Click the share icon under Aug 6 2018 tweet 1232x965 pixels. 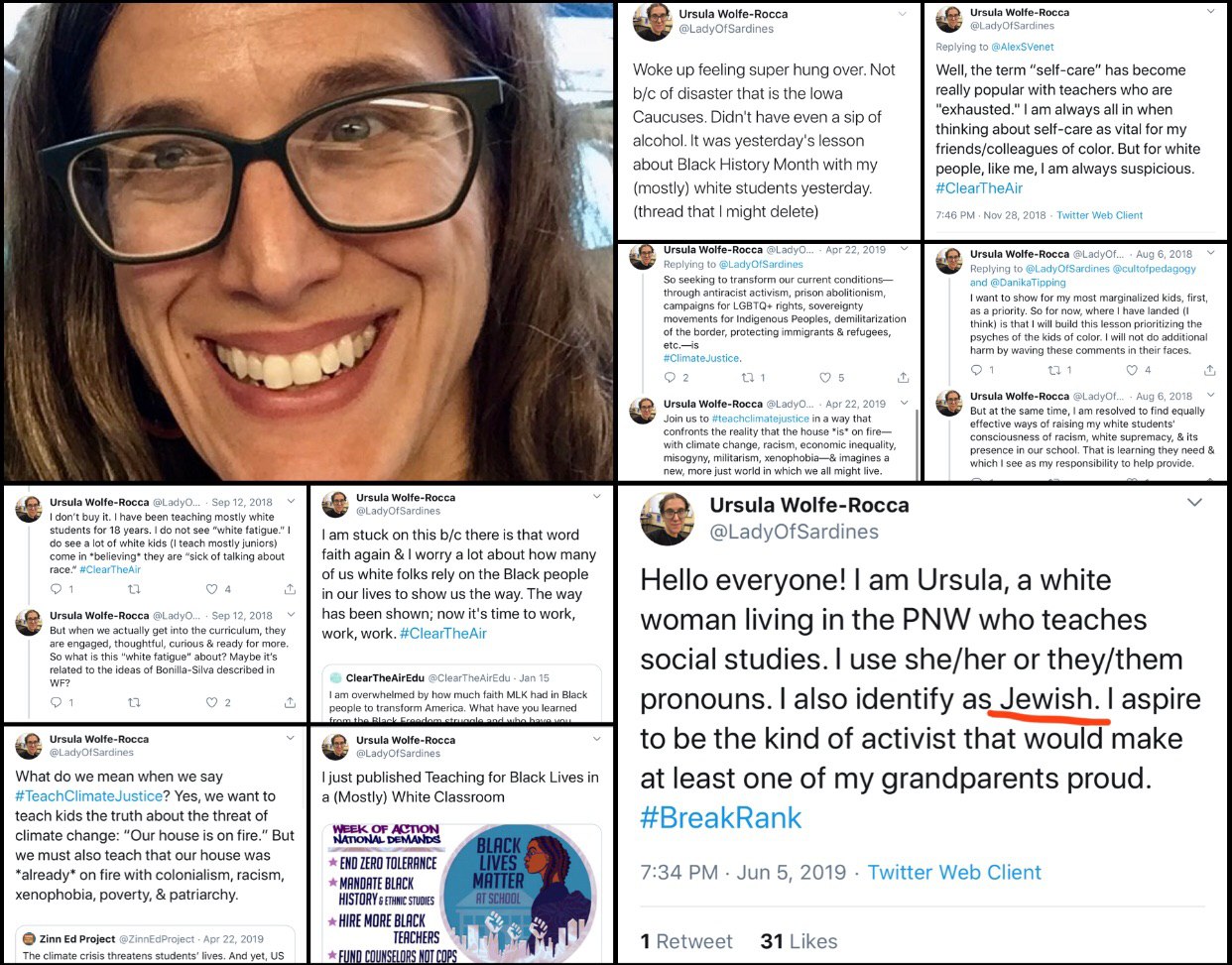1209,370
